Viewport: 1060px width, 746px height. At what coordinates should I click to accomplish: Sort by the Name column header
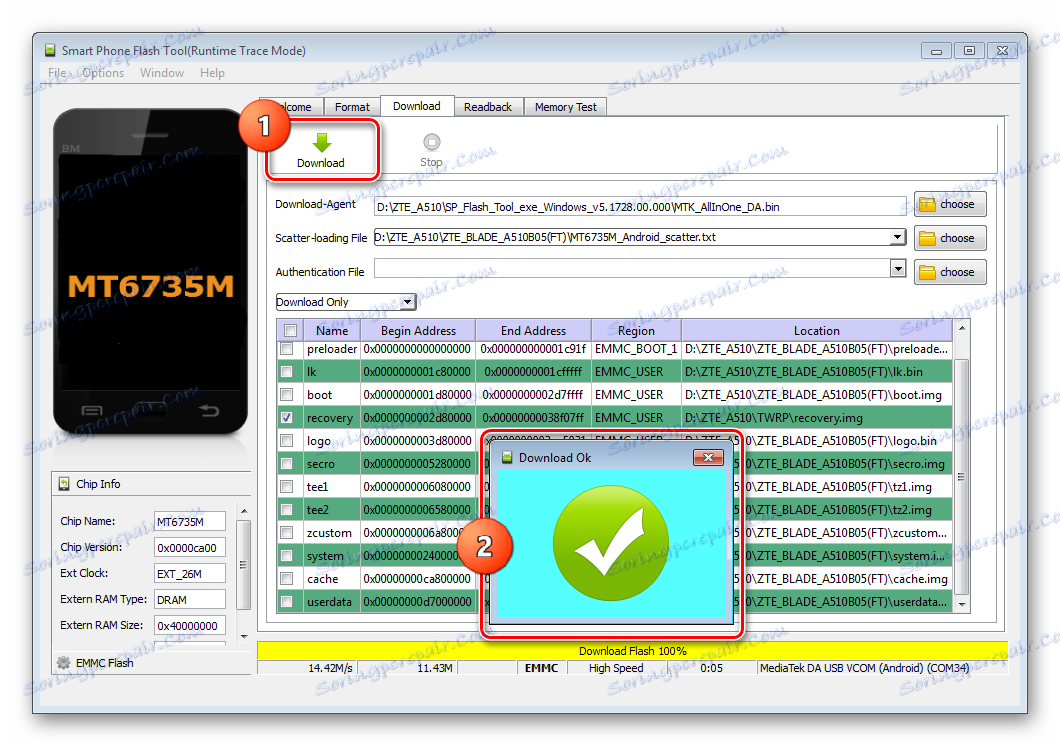332,330
